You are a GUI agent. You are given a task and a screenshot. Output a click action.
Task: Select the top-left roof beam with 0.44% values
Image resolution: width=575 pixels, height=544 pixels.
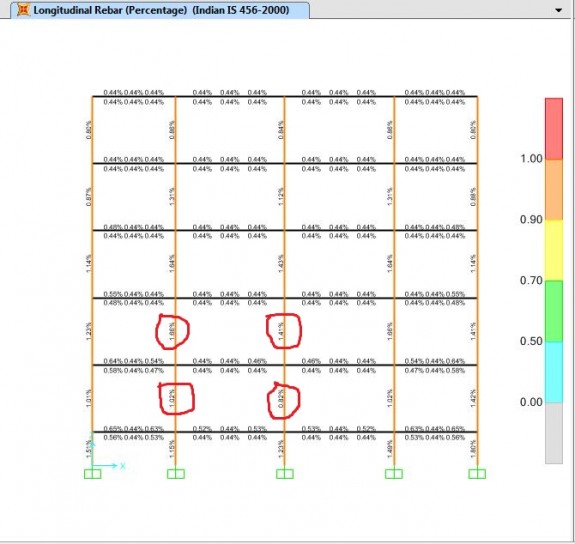click(x=134, y=96)
